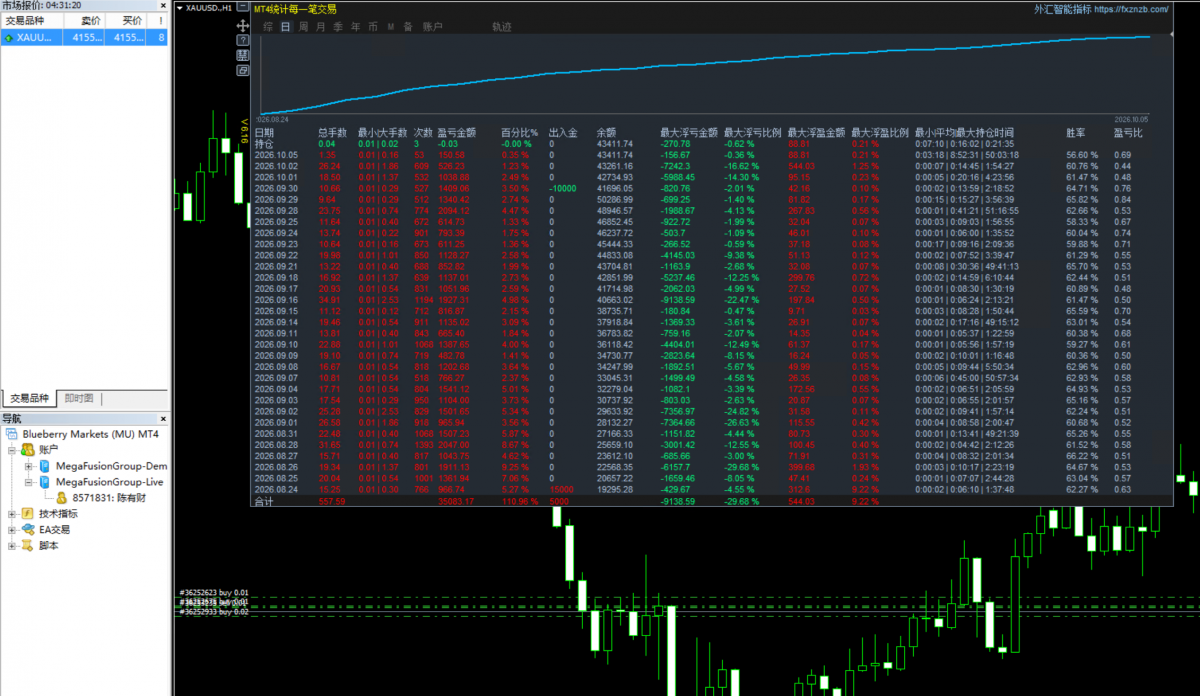Select the 账户 tab in the statistics panel
Screen dimensions: 1200x696
click(433, 26)
